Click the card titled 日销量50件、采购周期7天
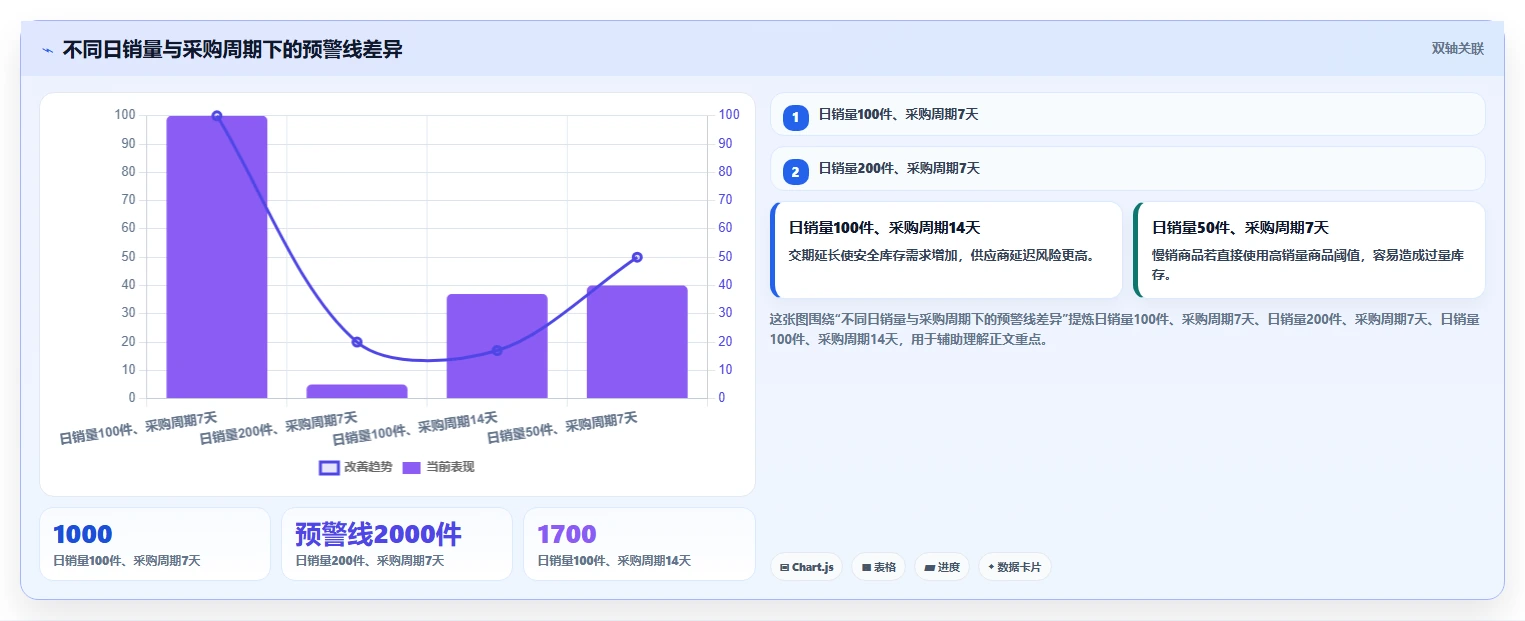 pyautogui.click(x=1309, y=250)
